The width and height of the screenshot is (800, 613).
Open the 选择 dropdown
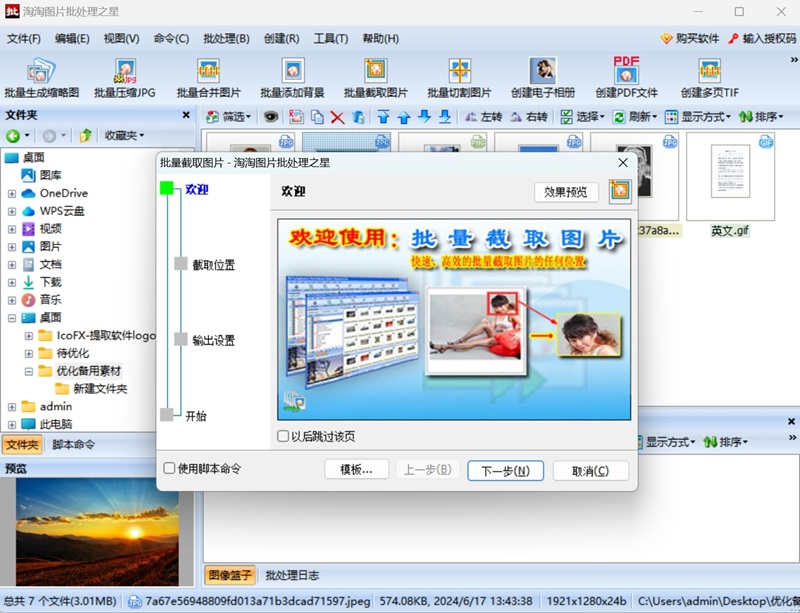tap(582, 117)
